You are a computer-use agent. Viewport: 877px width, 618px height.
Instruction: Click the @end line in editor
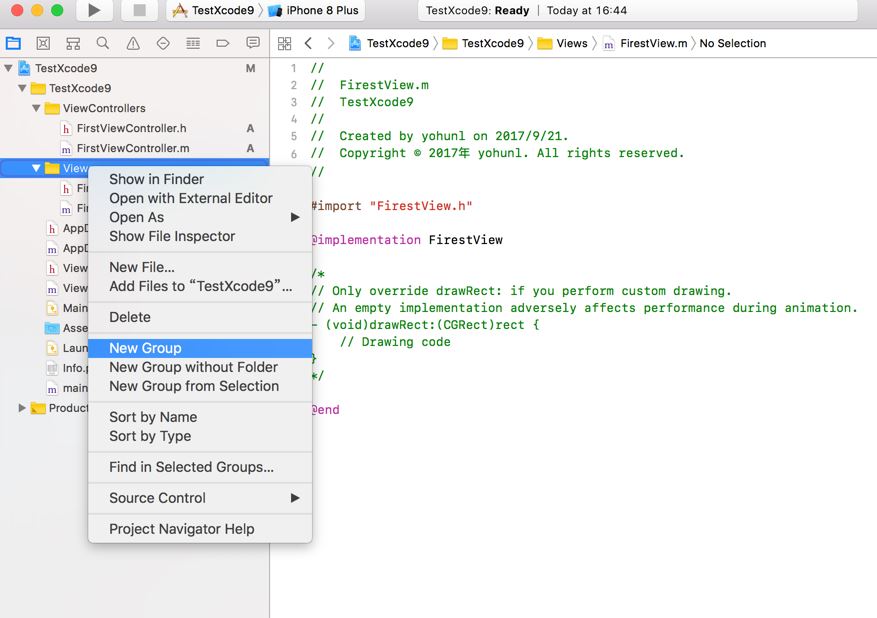(x=326, y=410)
